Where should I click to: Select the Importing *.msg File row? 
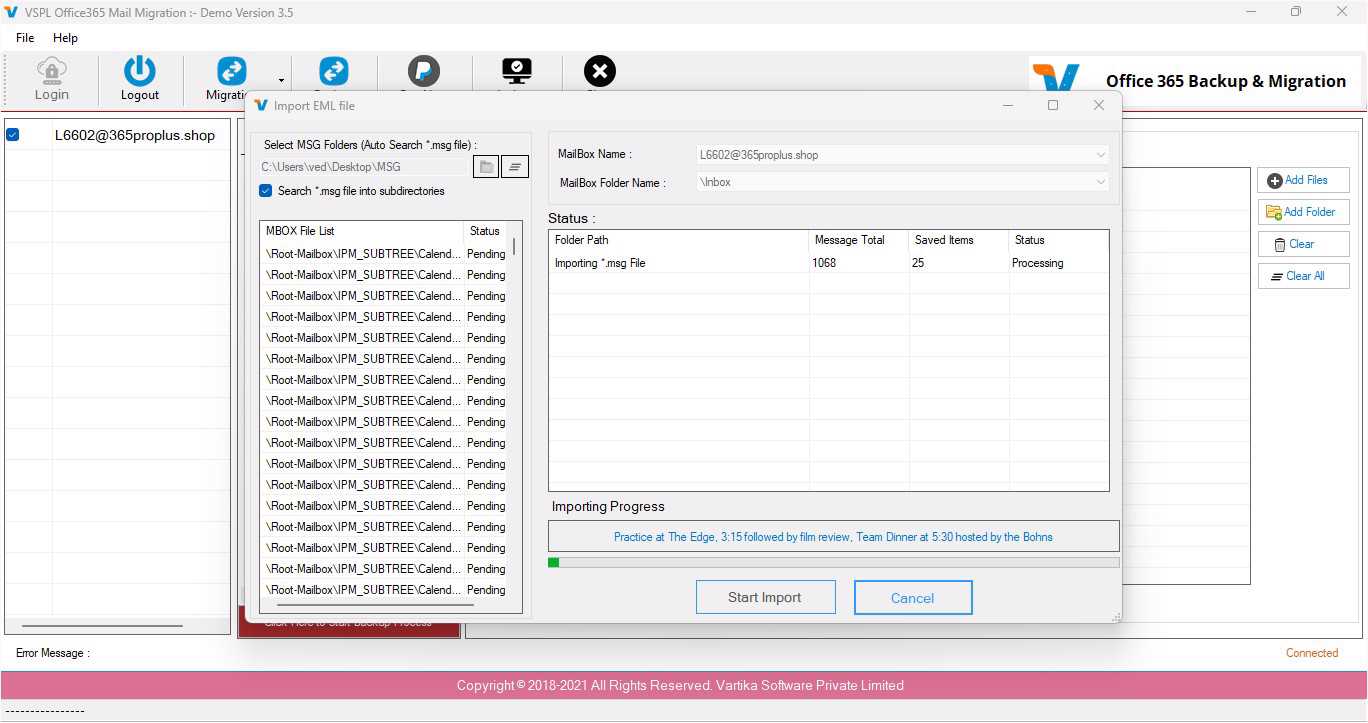pos(829,263)
